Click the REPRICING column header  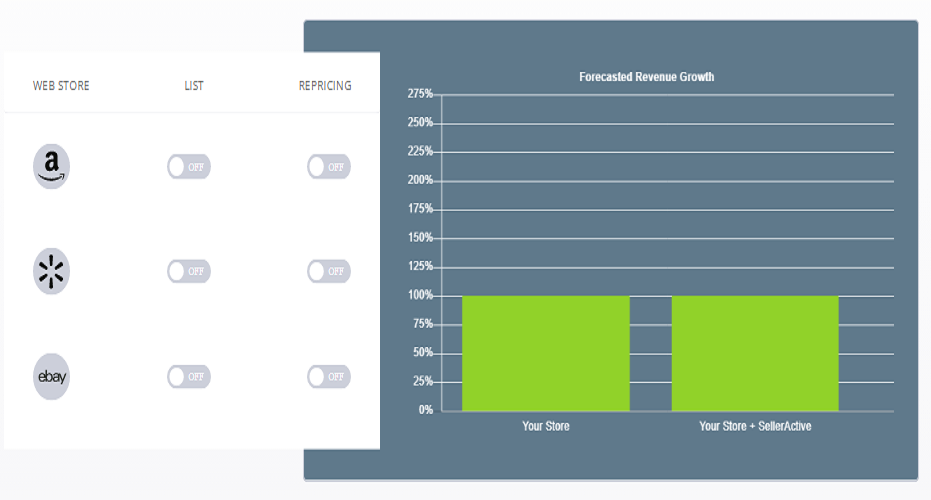(325, 86)
